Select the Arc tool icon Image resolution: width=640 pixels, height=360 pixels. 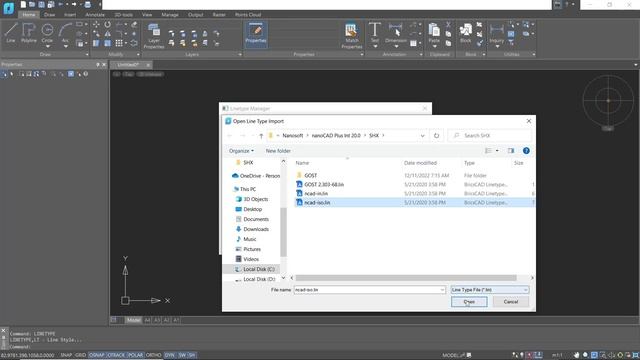click(x=65, y=30)
